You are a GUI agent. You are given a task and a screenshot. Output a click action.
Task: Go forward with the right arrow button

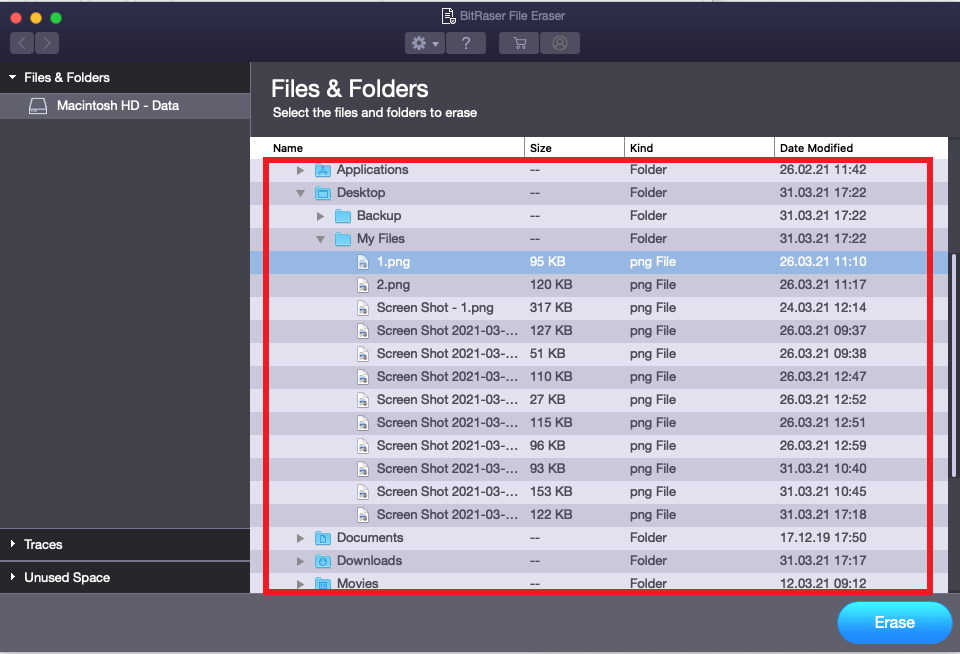coord(47,43)
